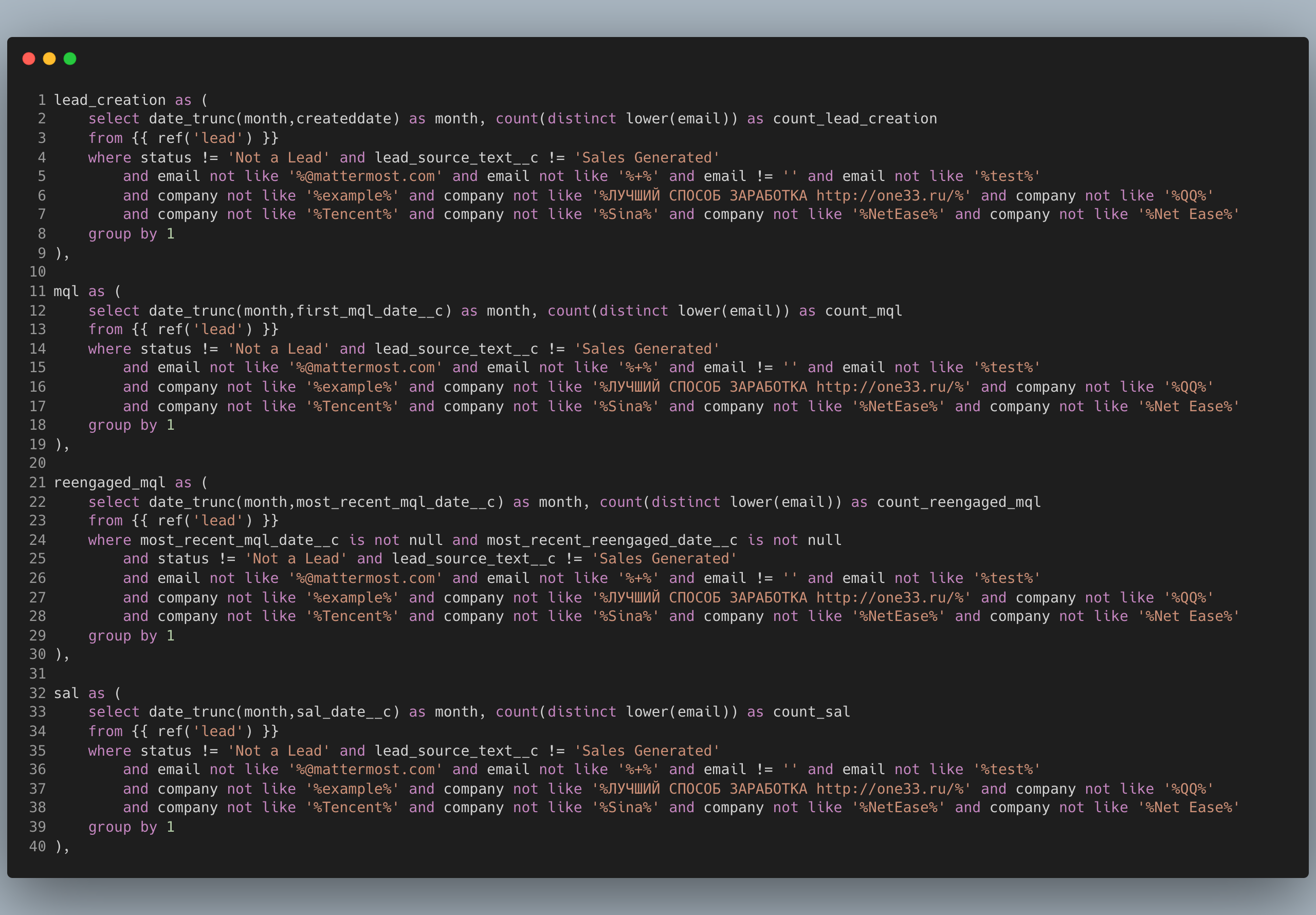Click '%Tencent%' string on line 7
This screenshot has width=1316, height=915.
352,214
